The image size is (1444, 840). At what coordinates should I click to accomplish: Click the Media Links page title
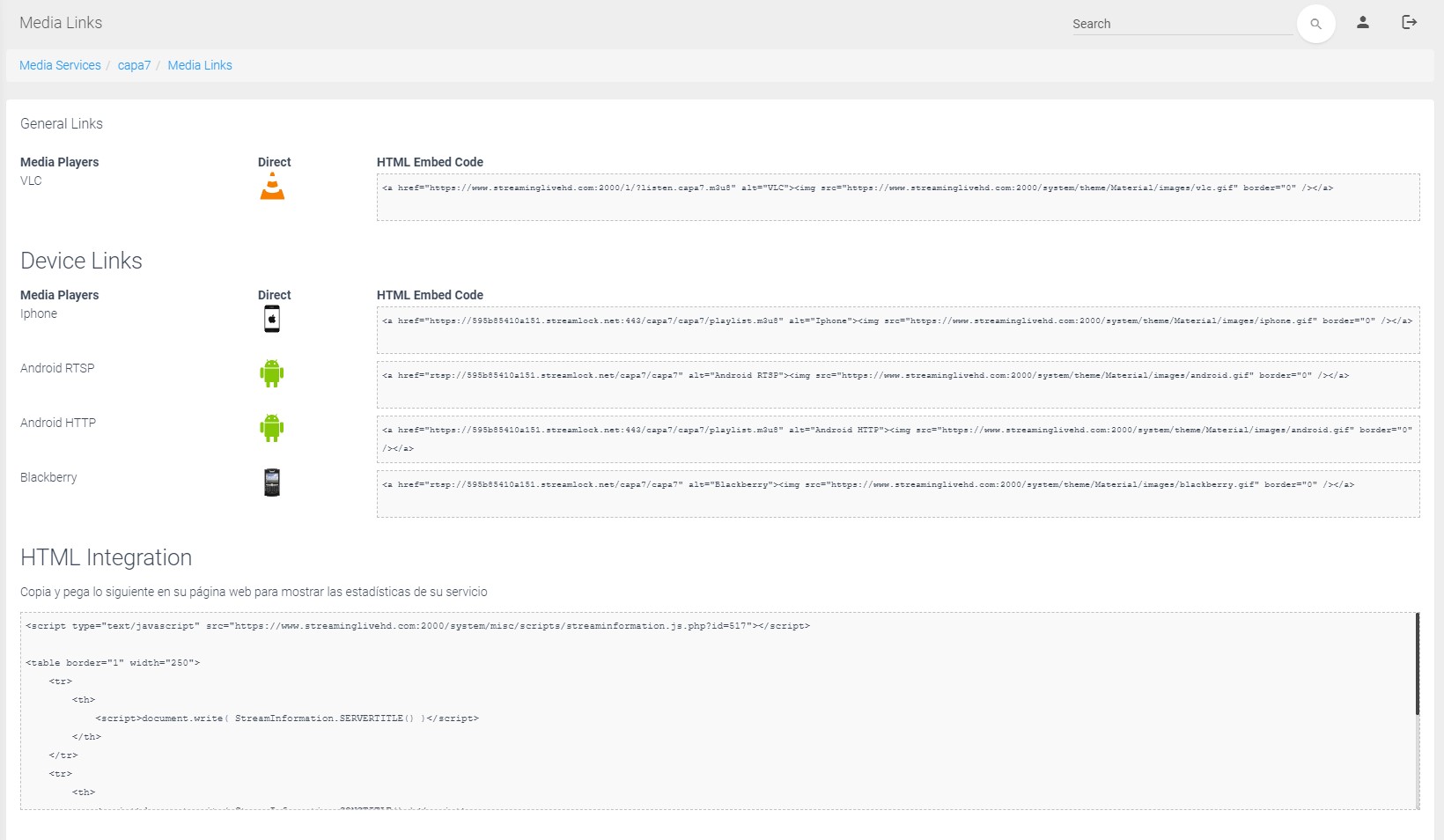(61, 23)
